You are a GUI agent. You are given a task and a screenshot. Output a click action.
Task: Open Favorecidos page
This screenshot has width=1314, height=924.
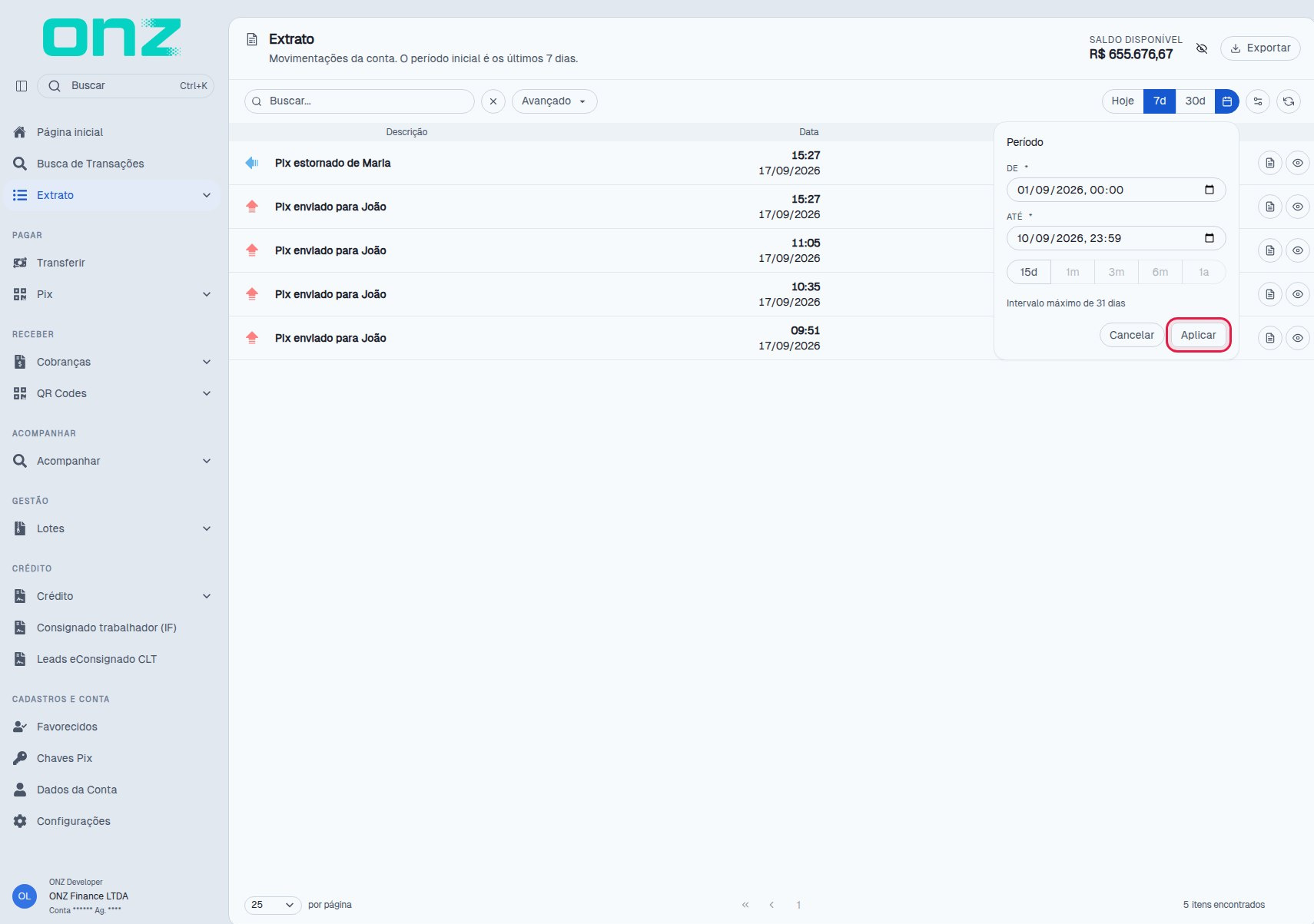click(111, 727)
